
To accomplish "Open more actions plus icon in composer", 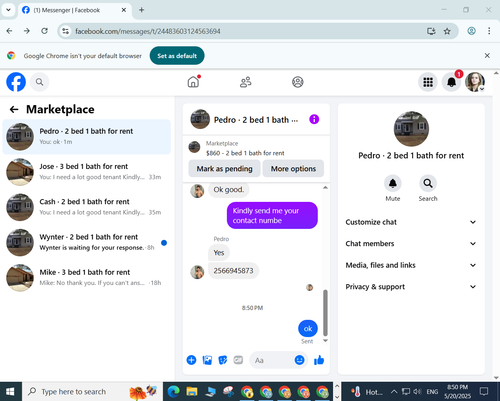I will click(191, 360).
